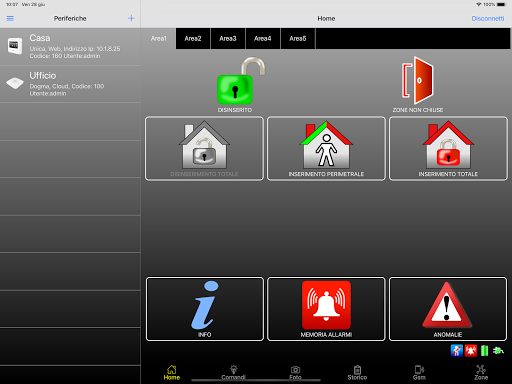The height and width of the screenshot is (384, 512).
Task: Activate Inserimento Perimetrale mode
Action: pos(326,148)
